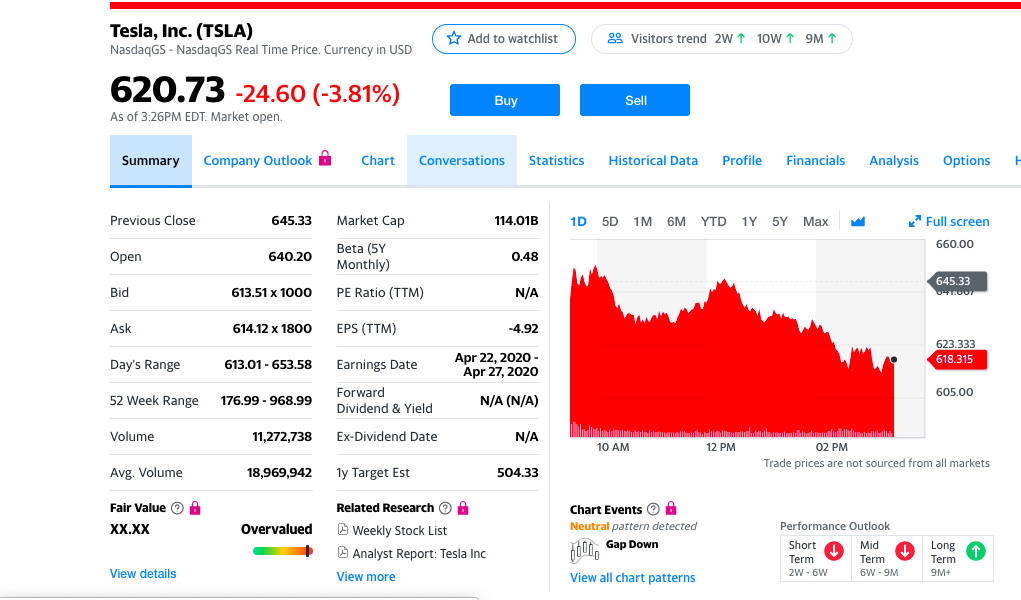Open the chart type area icon
The height and width of the screenshot is (600, 1021).
pyautogui.click(x=858, y=221)
